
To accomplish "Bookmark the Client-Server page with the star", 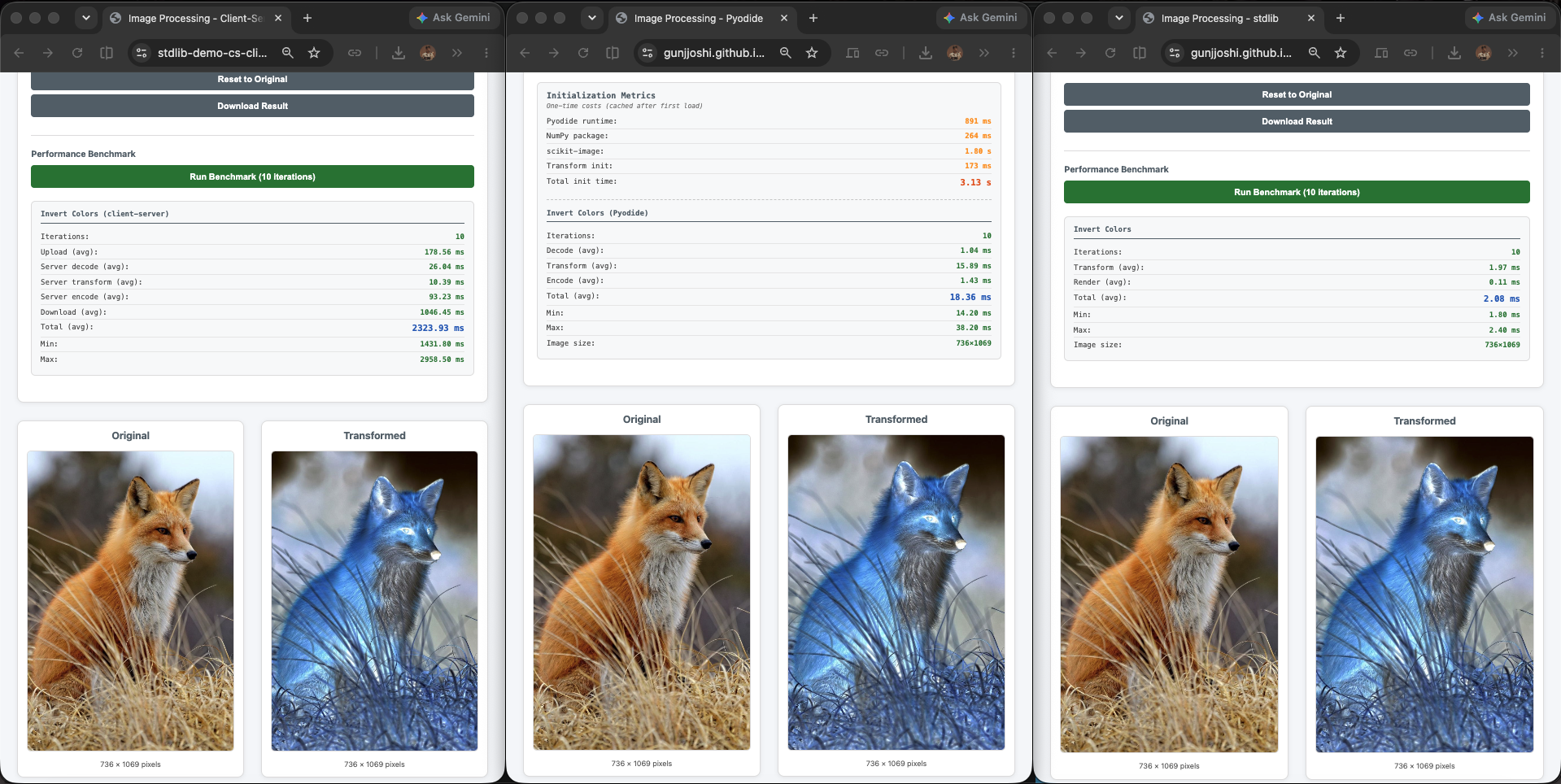I will click(x=314, y=53).
